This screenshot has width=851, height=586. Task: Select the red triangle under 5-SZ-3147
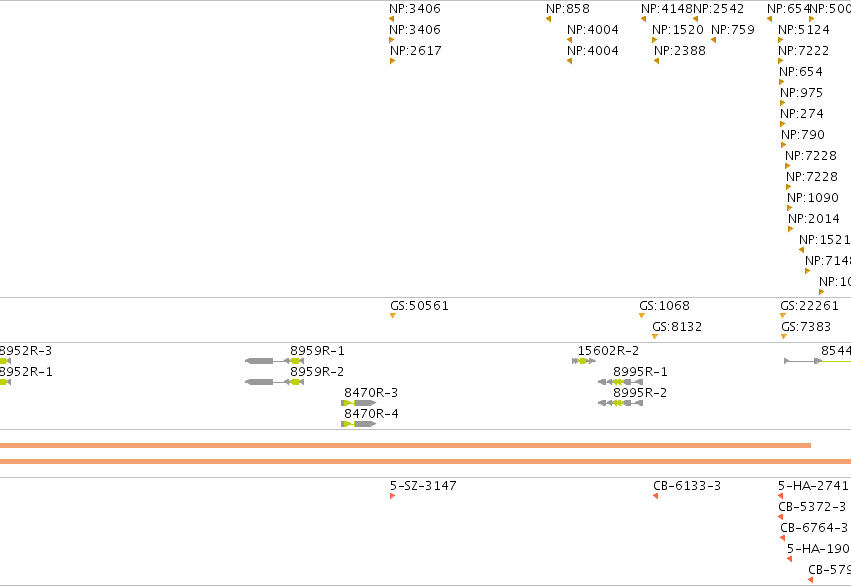click(392, 496)
